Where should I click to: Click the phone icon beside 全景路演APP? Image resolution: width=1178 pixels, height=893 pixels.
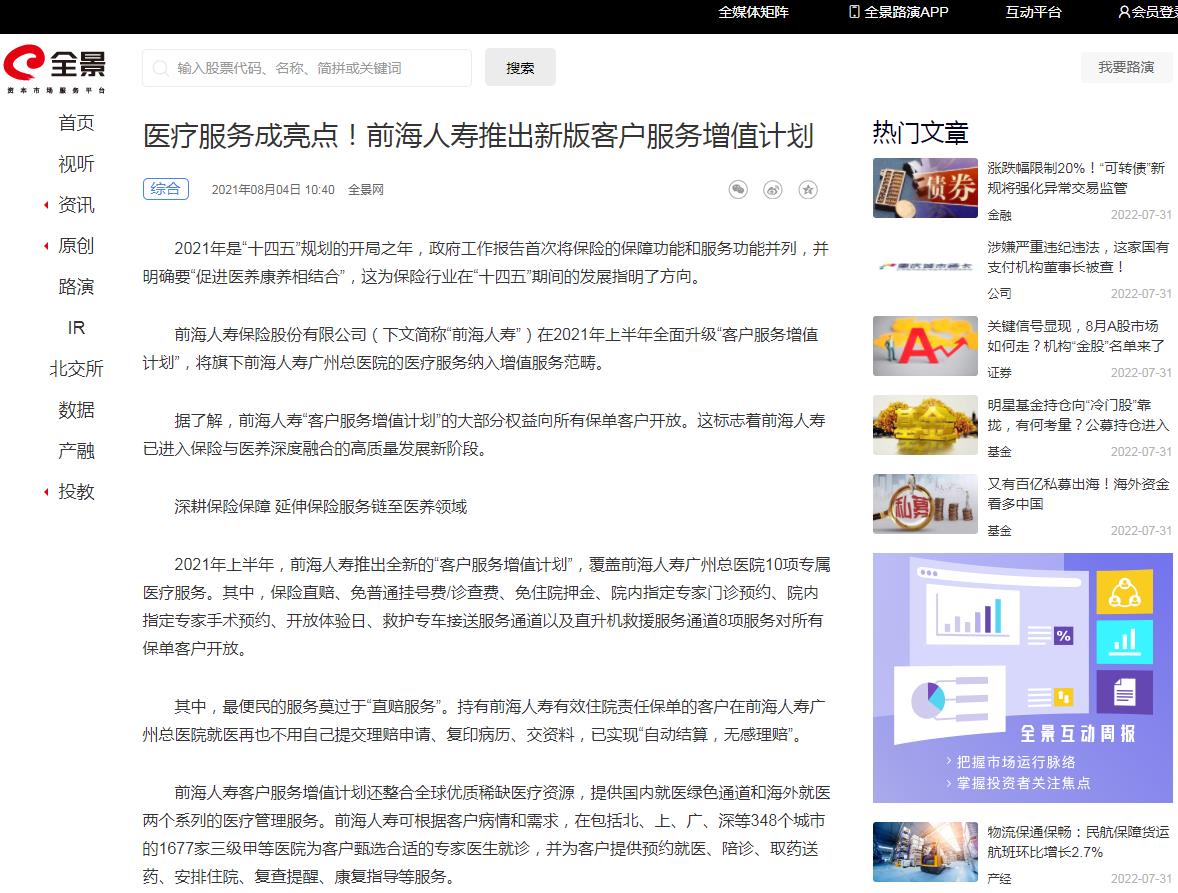tap(854, 11)
